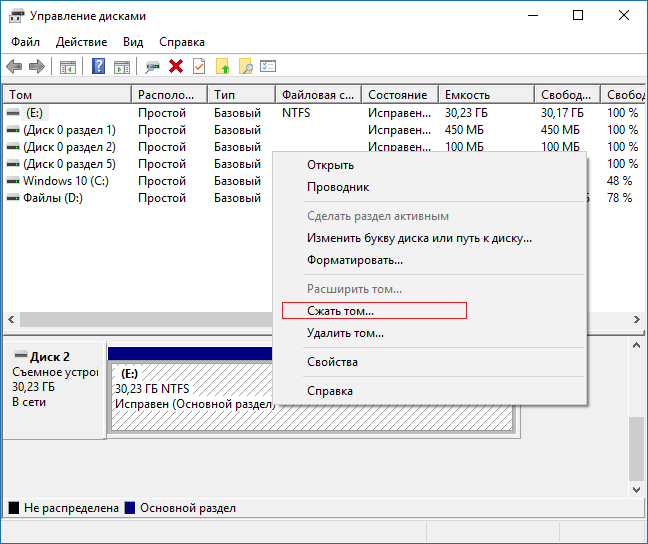
Task: Sort by the Свобод... column header
Action: pos(567,95)
